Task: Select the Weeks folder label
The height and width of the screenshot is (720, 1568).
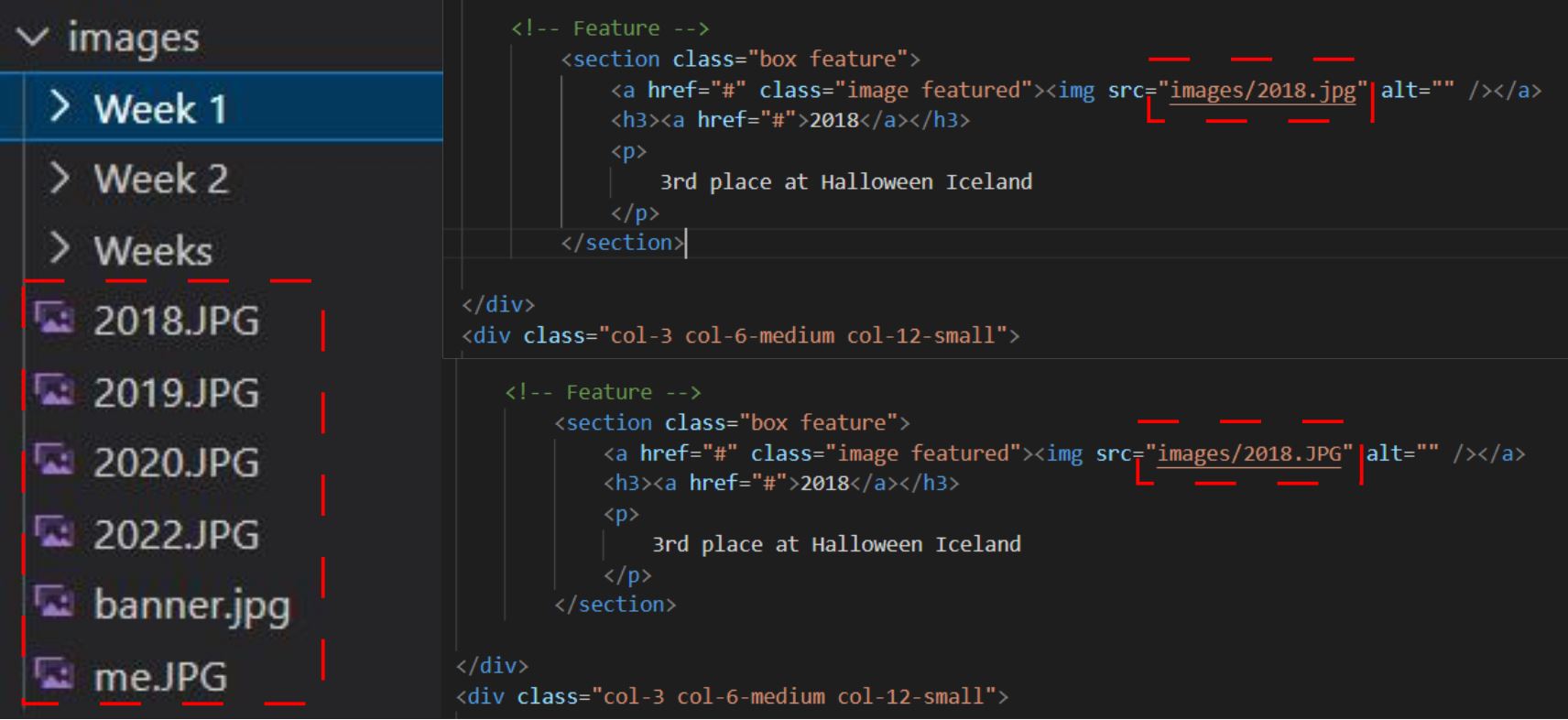Action: 153,250
